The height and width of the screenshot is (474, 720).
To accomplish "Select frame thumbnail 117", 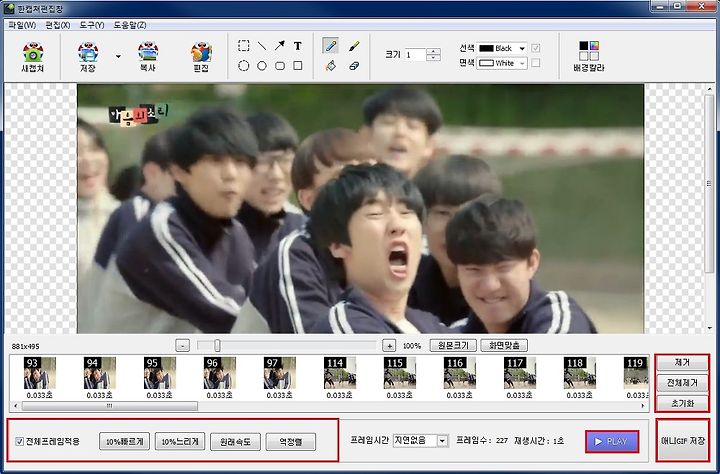I will (520, 373).
